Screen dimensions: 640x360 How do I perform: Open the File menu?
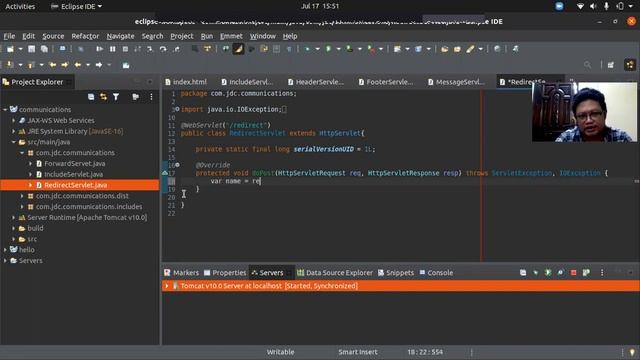tap(9, 36)
